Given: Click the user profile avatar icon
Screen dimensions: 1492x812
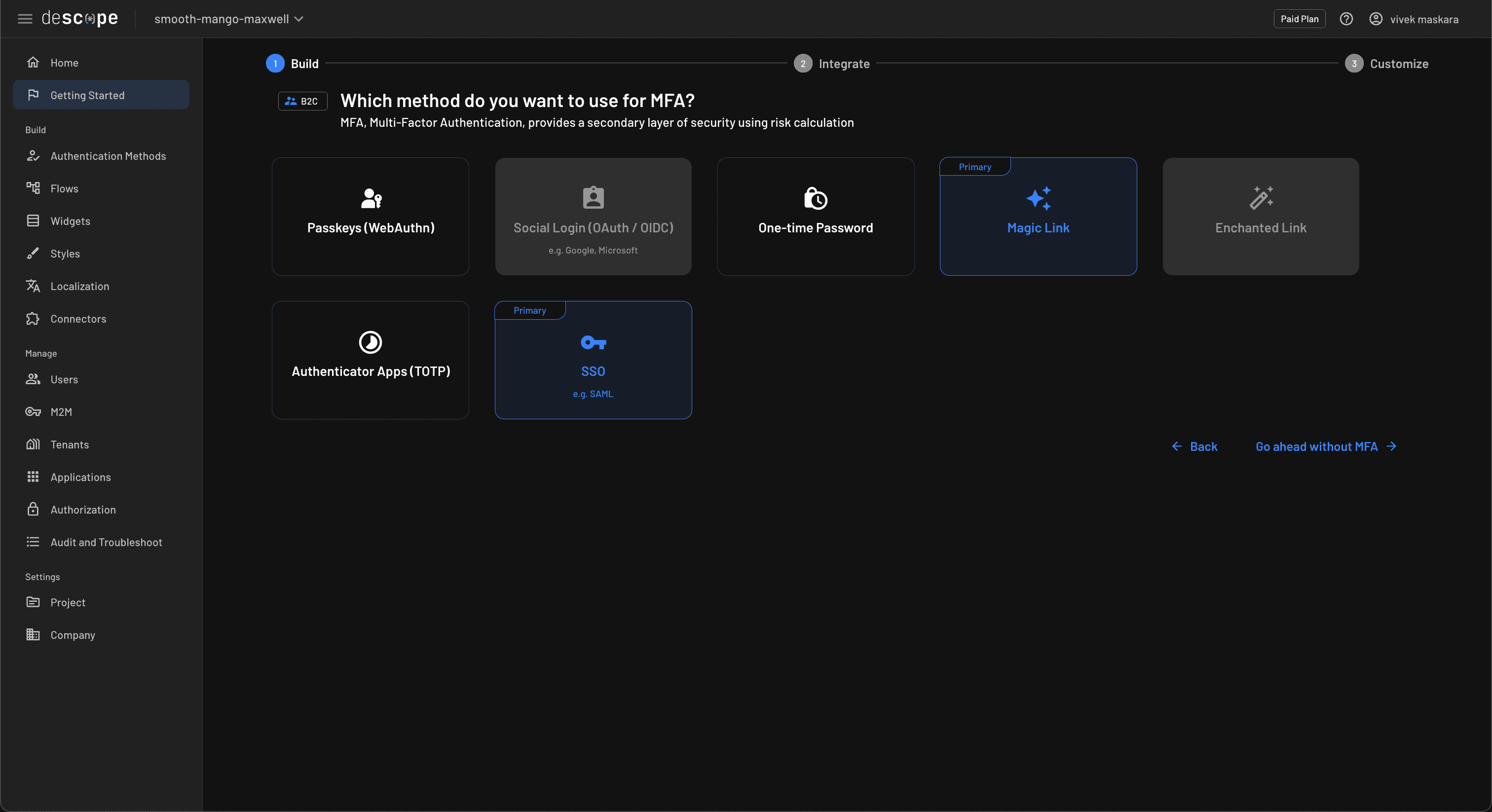Looking at the screenshot, I should [x=1376, y=19].
